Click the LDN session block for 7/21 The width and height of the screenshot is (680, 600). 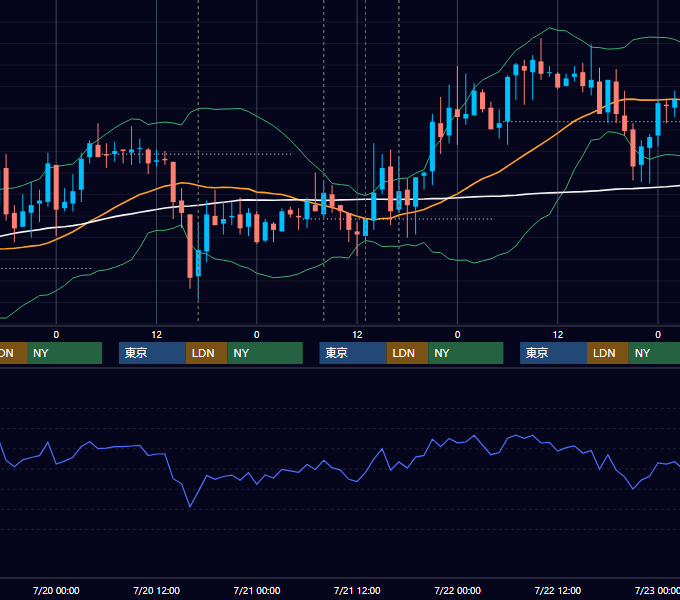[x=407, y=353]
